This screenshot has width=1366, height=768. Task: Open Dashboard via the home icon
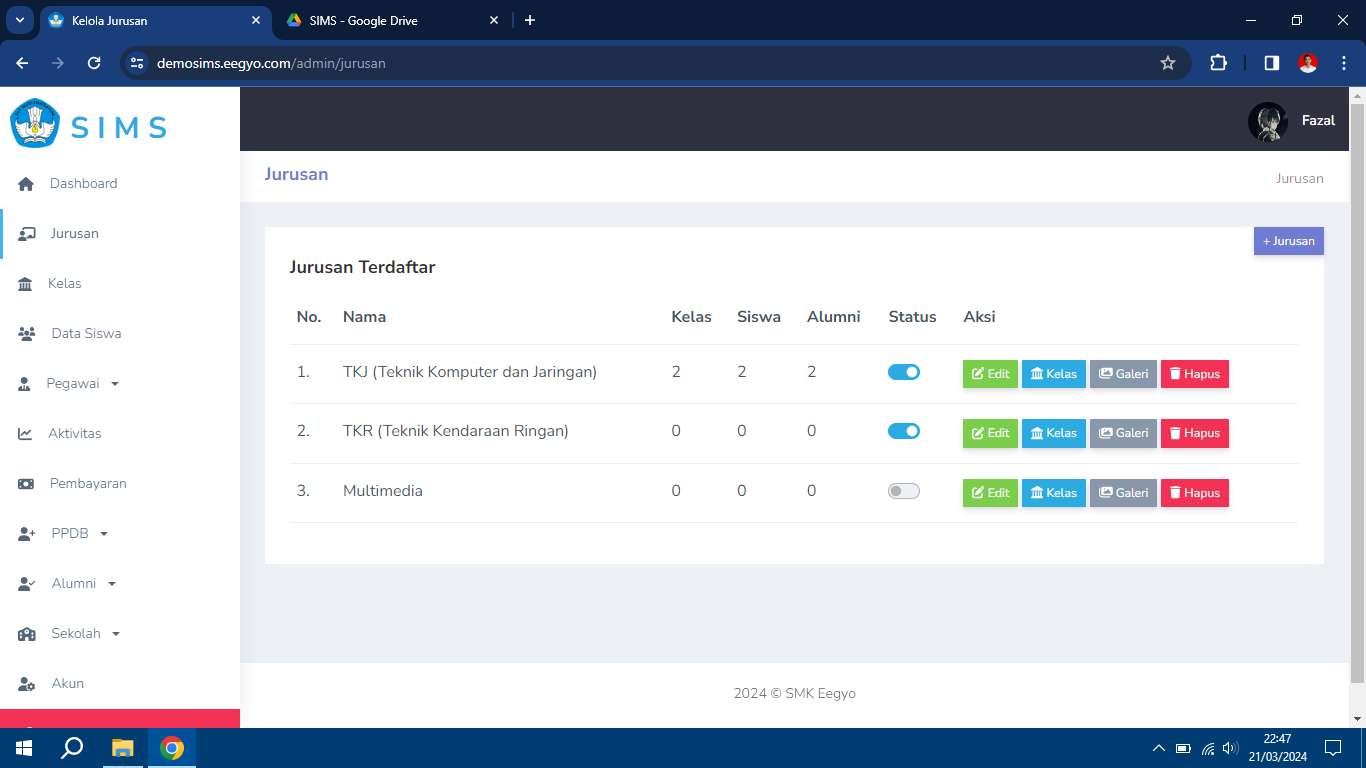(x=27, y=184)
